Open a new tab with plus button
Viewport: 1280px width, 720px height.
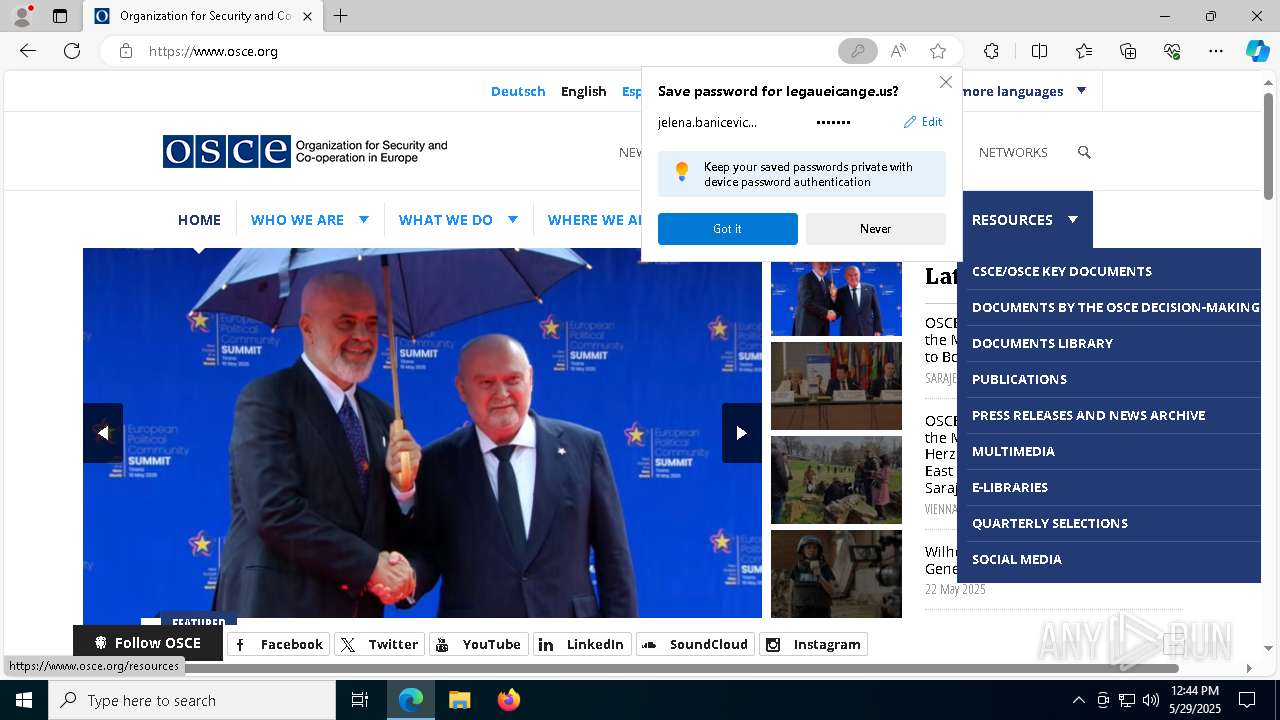(340, 16)
